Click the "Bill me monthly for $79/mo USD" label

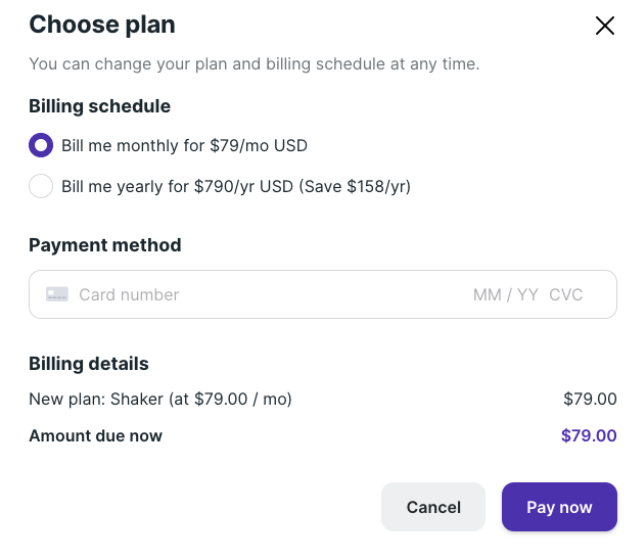pyautogui.click(x=184, y=146)
